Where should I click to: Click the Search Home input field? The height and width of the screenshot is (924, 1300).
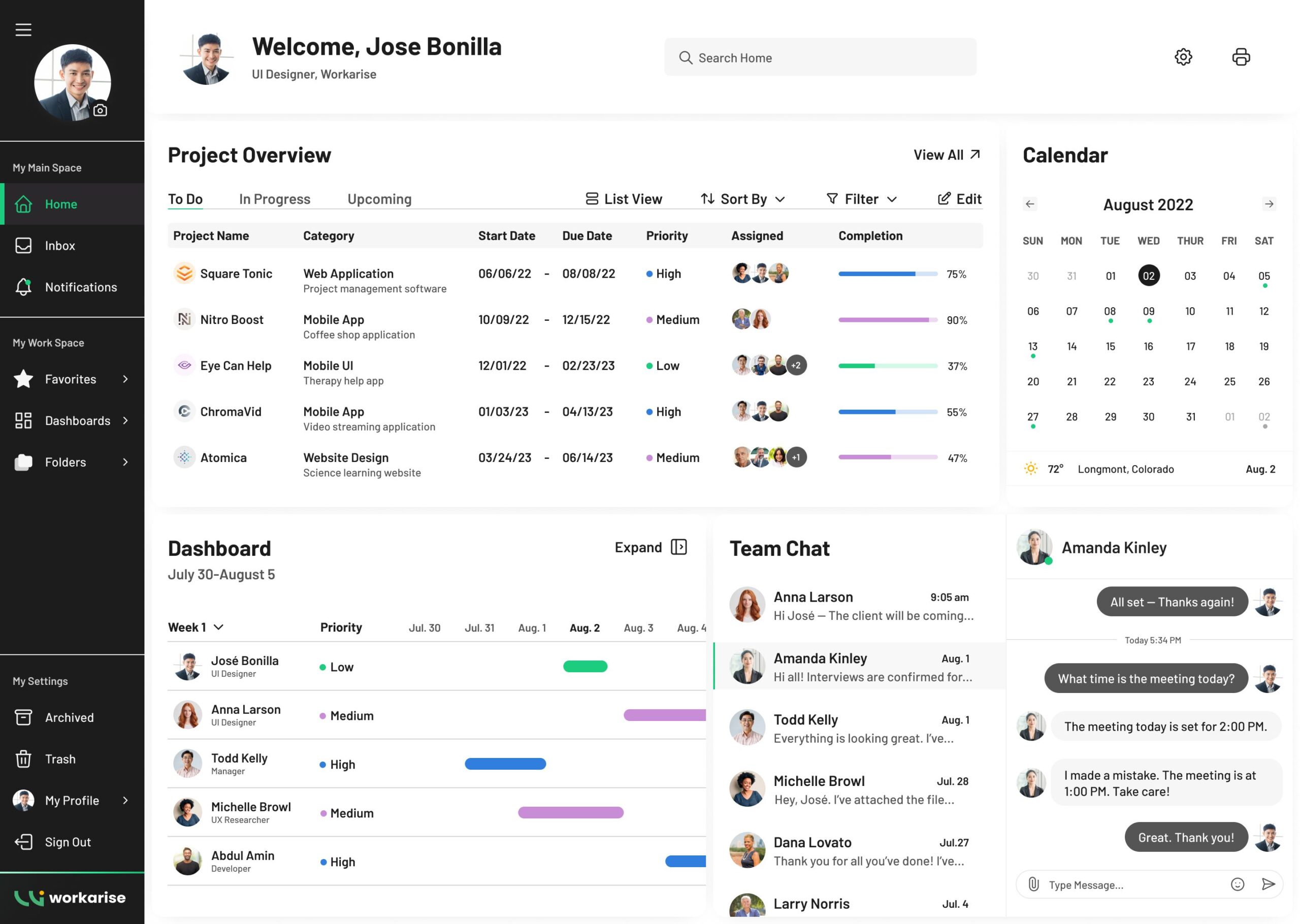[x=820, y=57]
